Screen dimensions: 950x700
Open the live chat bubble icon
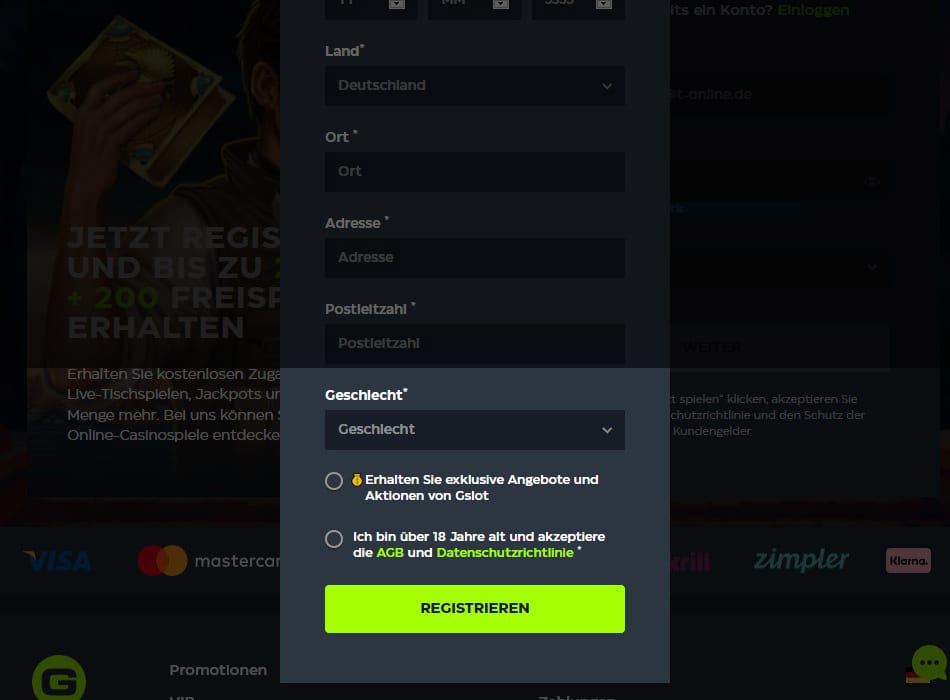(929, 662)
